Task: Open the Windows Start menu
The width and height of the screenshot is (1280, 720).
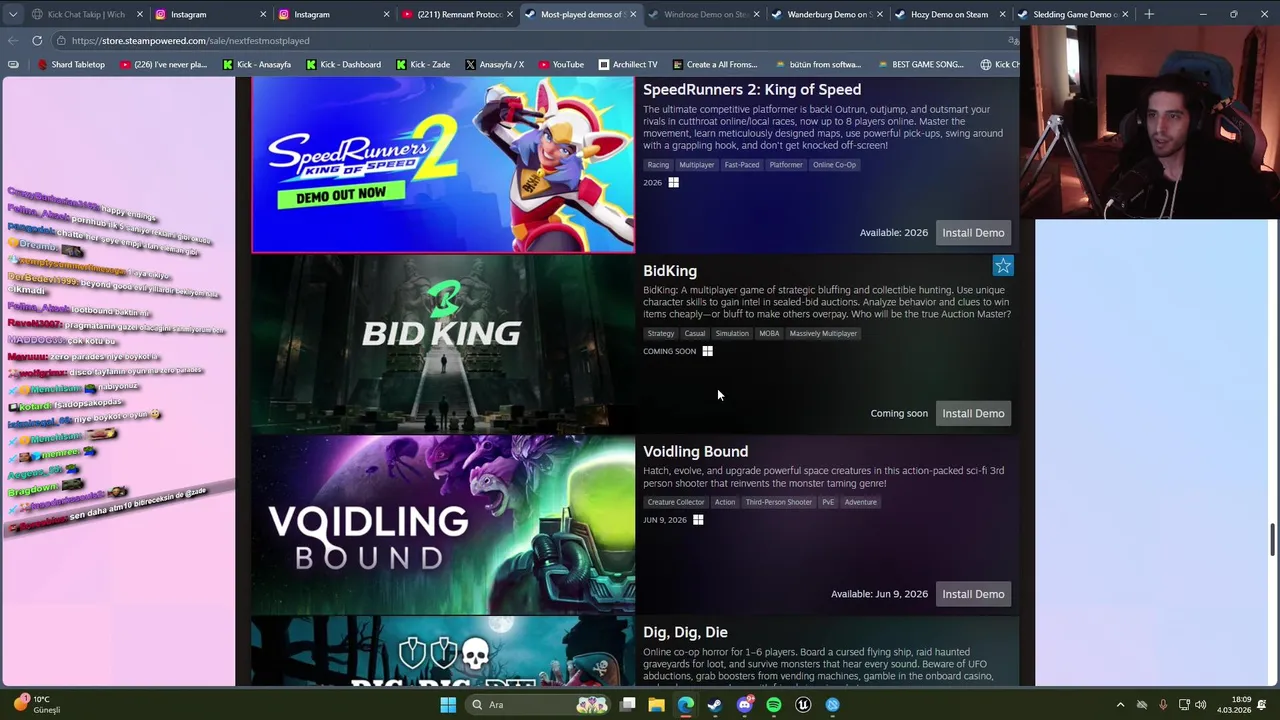Action: tap(448, 705)
